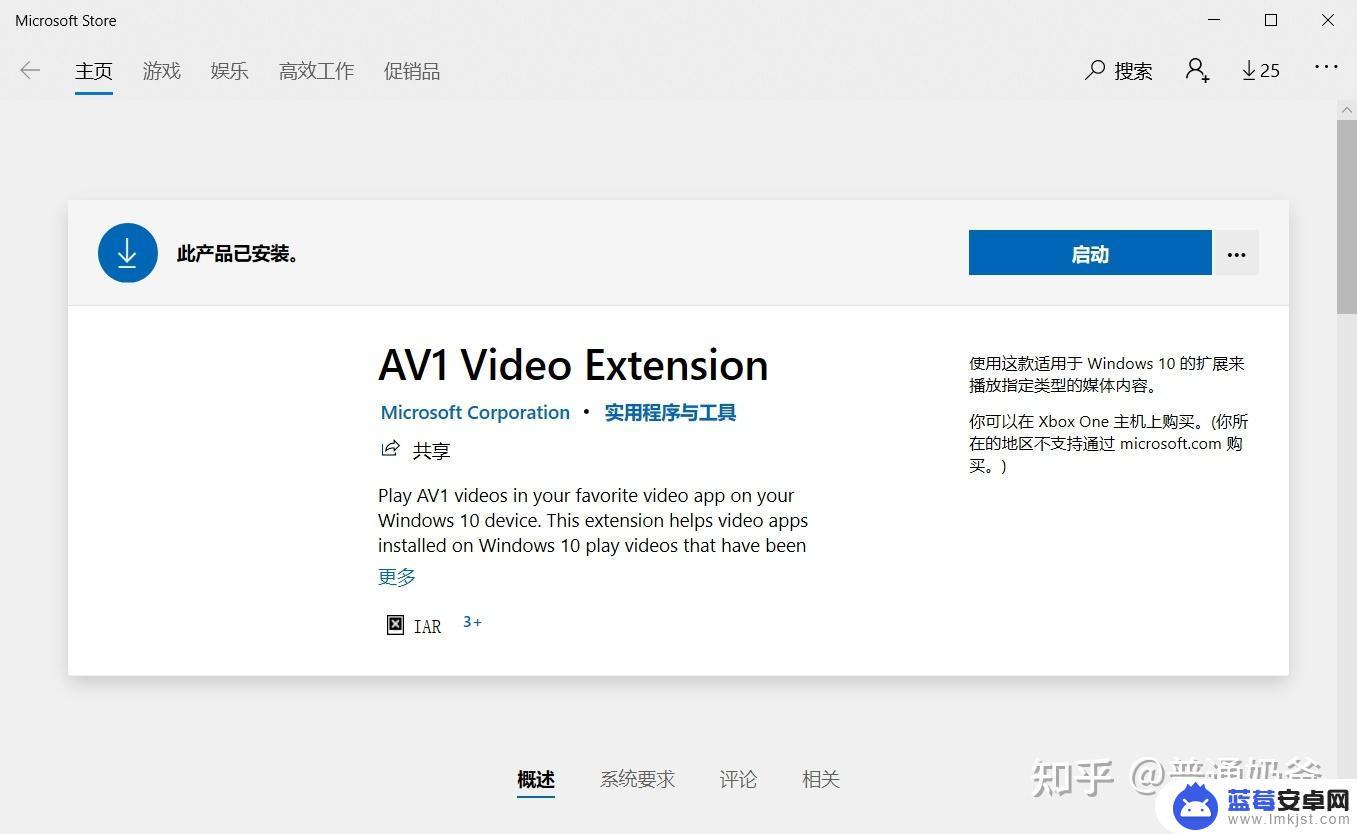Viewport: 1357px width, 834px height.
Task: Select the 评论 section tab
Action: click(x=739, y=779)
